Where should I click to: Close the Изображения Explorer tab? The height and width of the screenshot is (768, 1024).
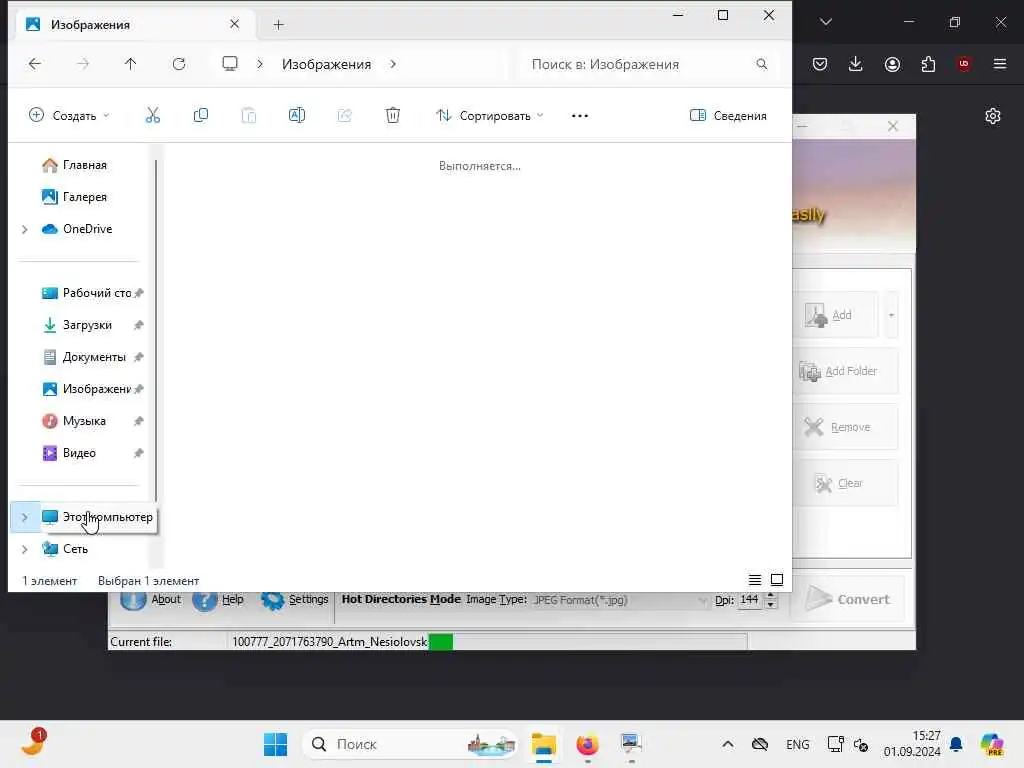[234, 24]
